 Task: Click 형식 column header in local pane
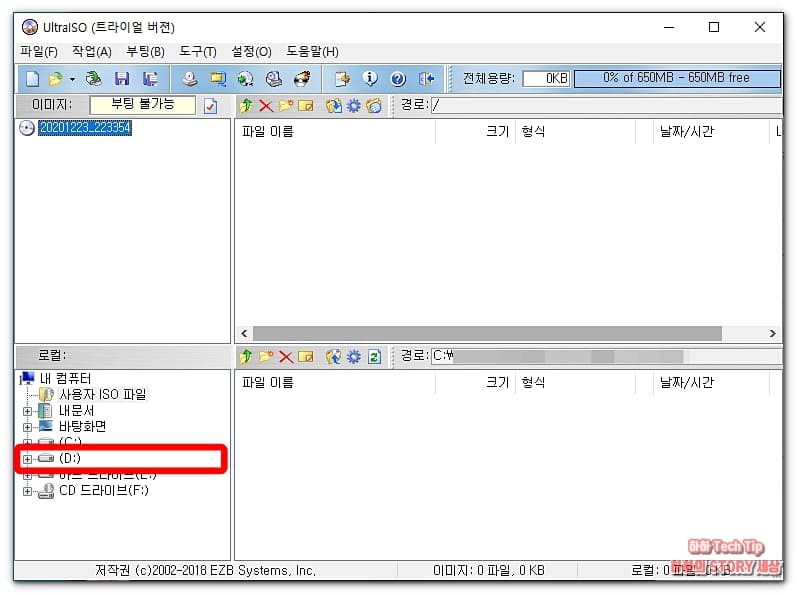click(x=575, y=383)
